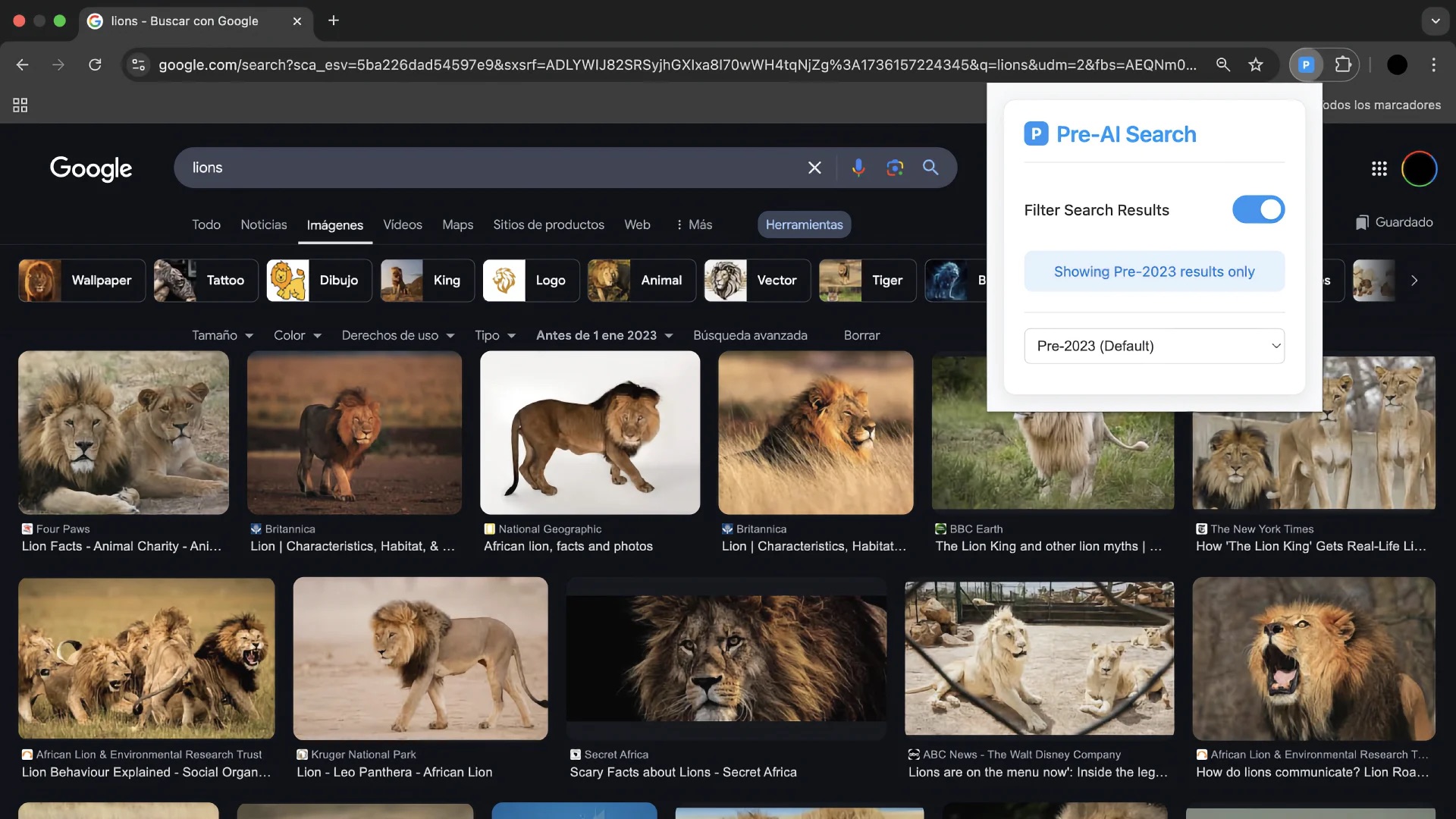Click the Pre-AI Search extension icon
This screenshot has width=1456, height=819.
[1306, 64]
